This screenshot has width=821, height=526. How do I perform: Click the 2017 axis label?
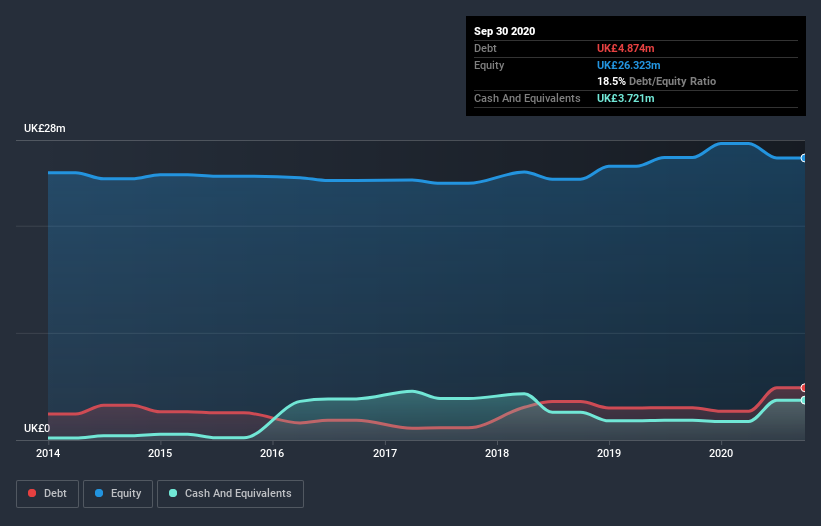point(385,453)
